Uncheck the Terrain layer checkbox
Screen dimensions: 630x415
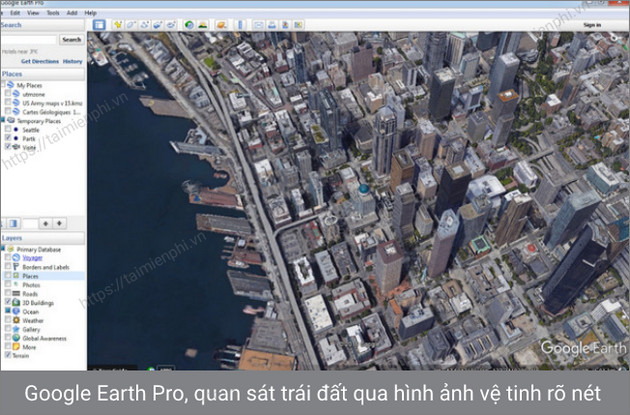8,355
